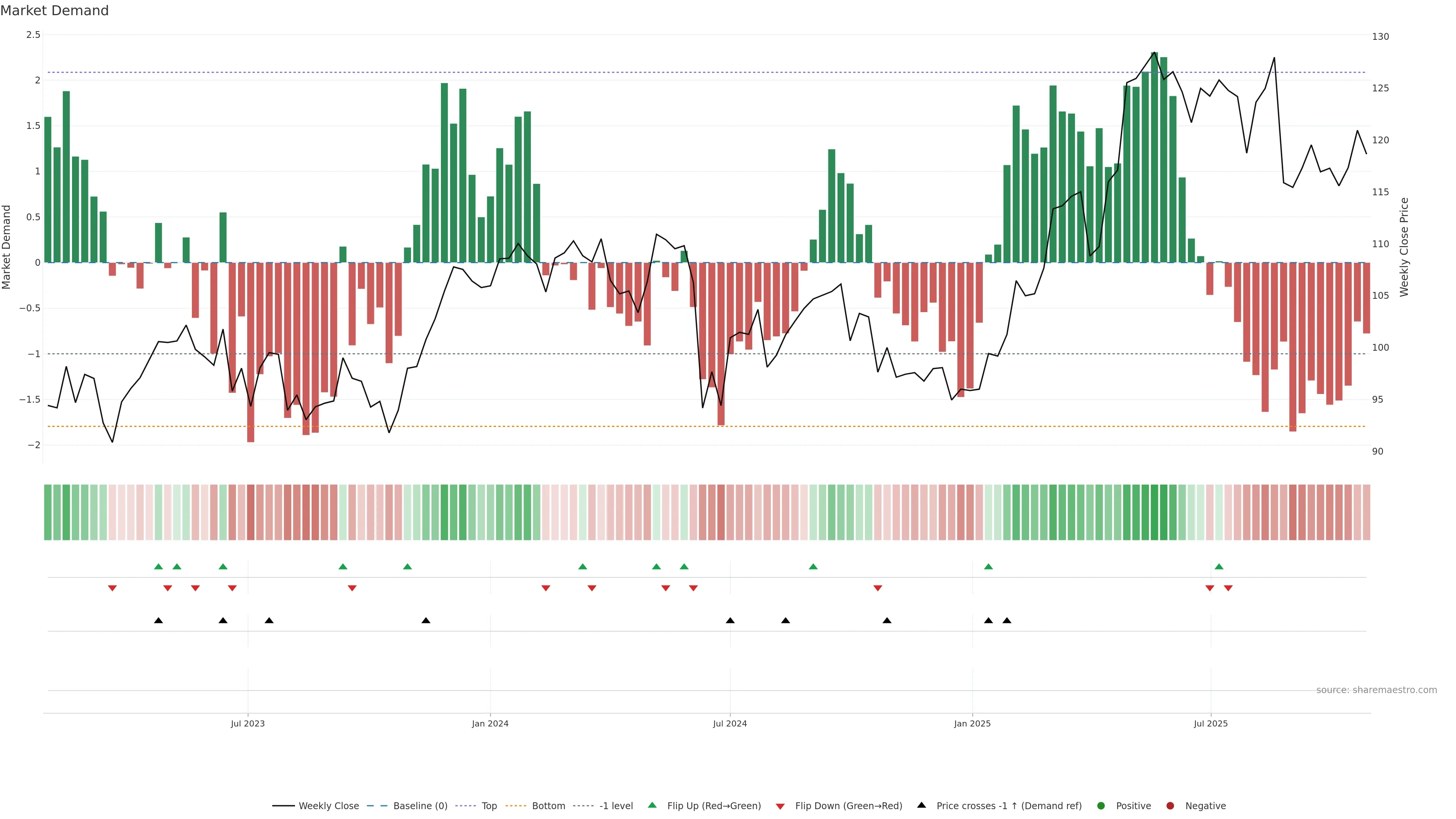The height and width of the screenshot is (819, 1456).
Task: Click the green flip-up marker near Jan 2025
Action: pyautogui.click(x=988, y=566)
